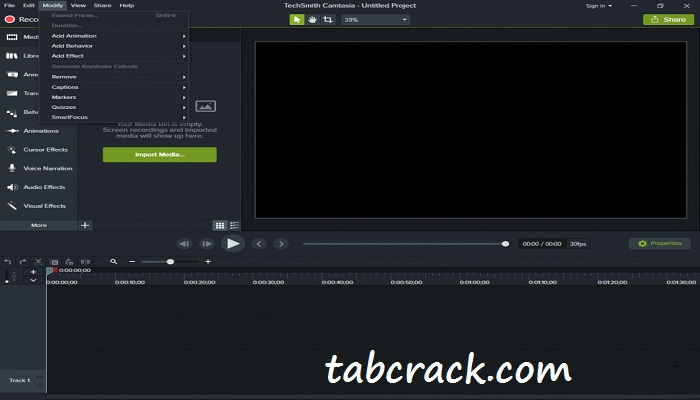Click the Copy icon in timeline toolbar
The image size is (700, 400).
coord(54,262)
